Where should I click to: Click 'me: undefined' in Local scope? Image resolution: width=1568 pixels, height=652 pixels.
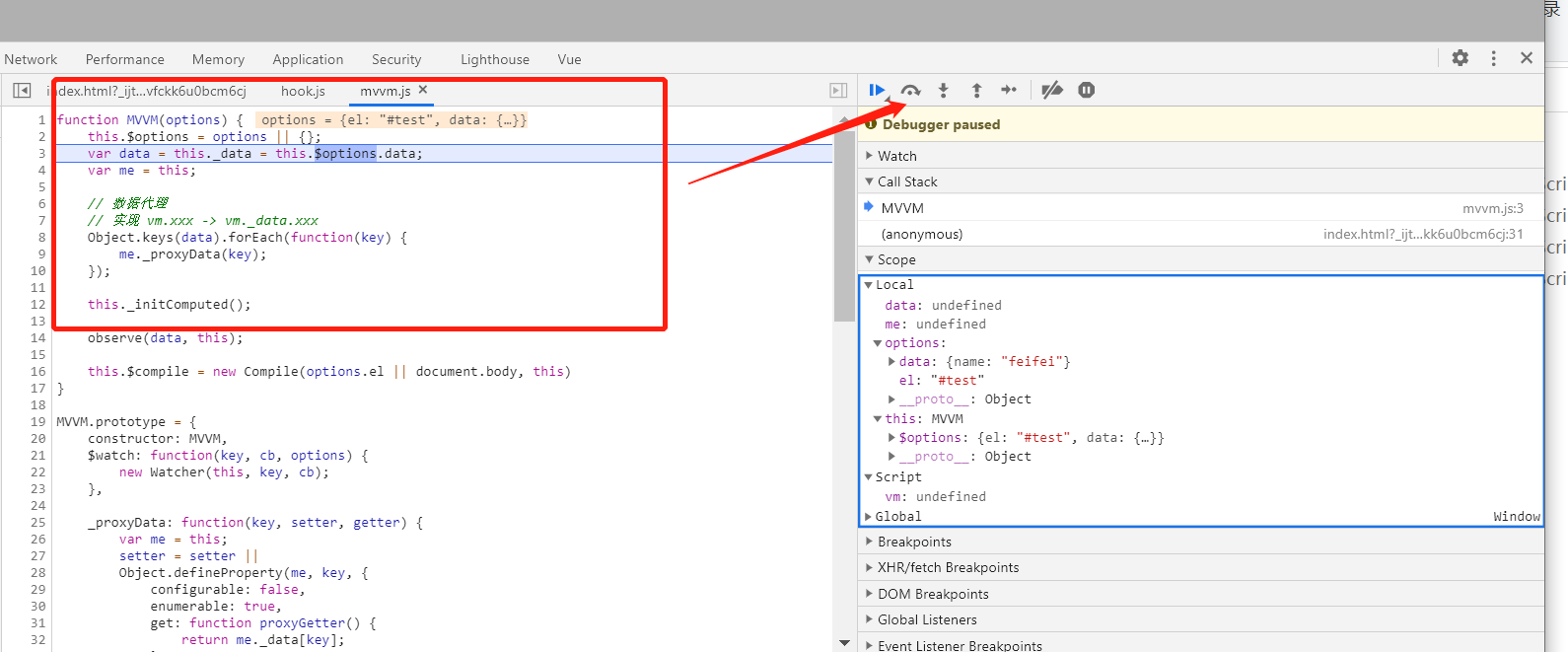point(935,325)
